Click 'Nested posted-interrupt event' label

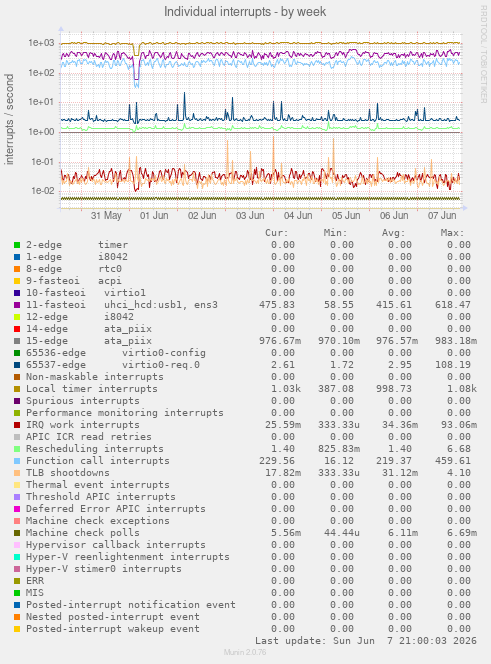coord(113,617)
